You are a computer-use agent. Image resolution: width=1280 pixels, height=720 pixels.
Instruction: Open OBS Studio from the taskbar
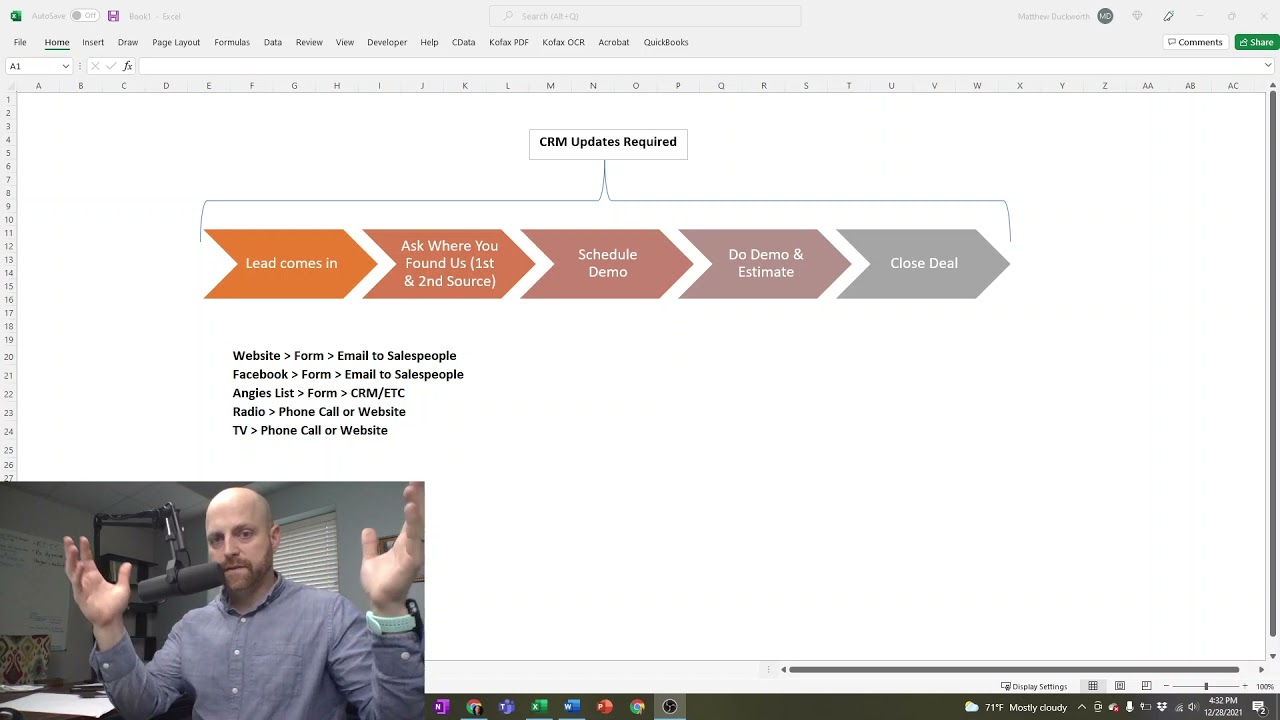(x=670, y=707)
